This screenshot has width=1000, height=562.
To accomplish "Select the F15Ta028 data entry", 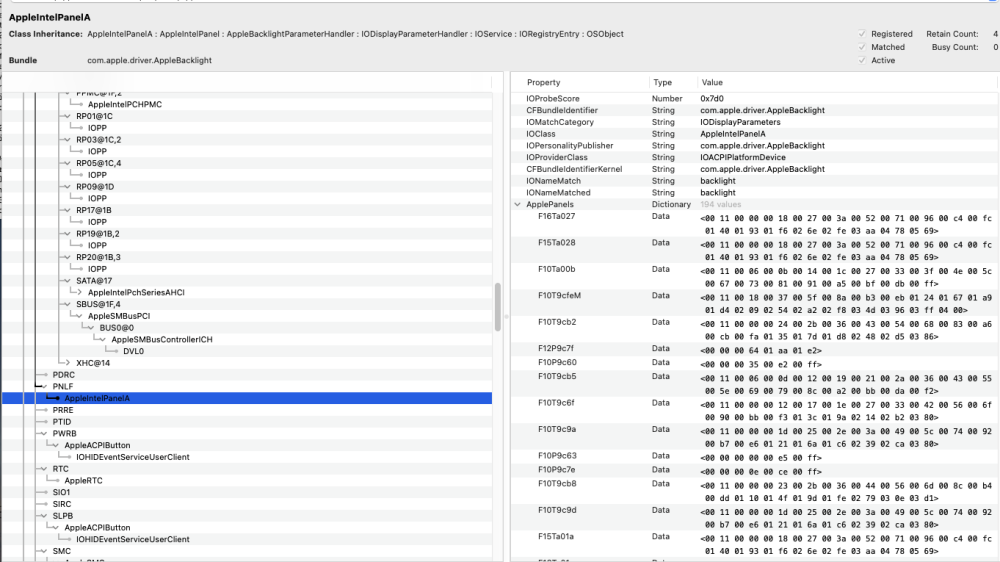I will [754, 251].
